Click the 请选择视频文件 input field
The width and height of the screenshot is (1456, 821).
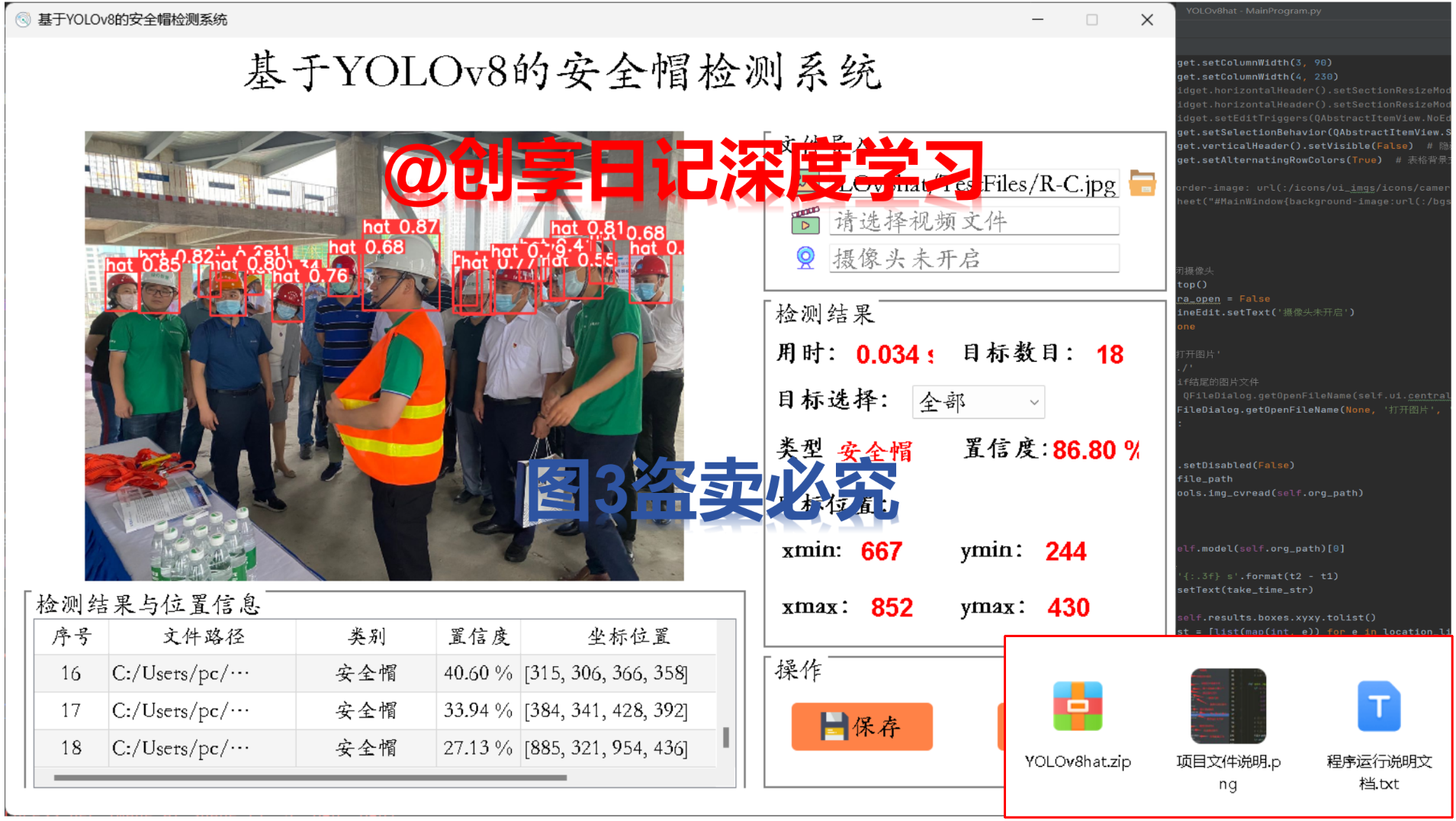973,221
